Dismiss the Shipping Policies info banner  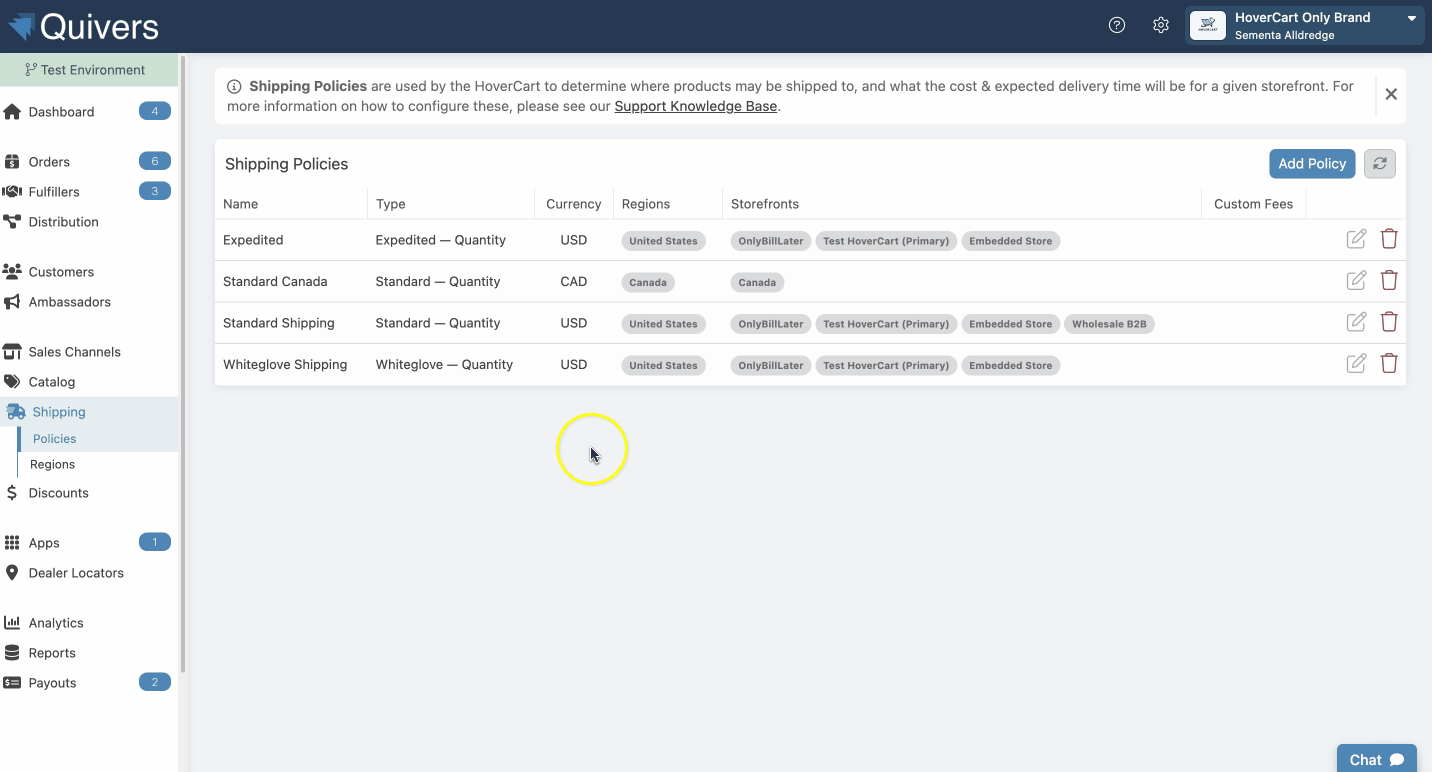tap(1391, 94)
